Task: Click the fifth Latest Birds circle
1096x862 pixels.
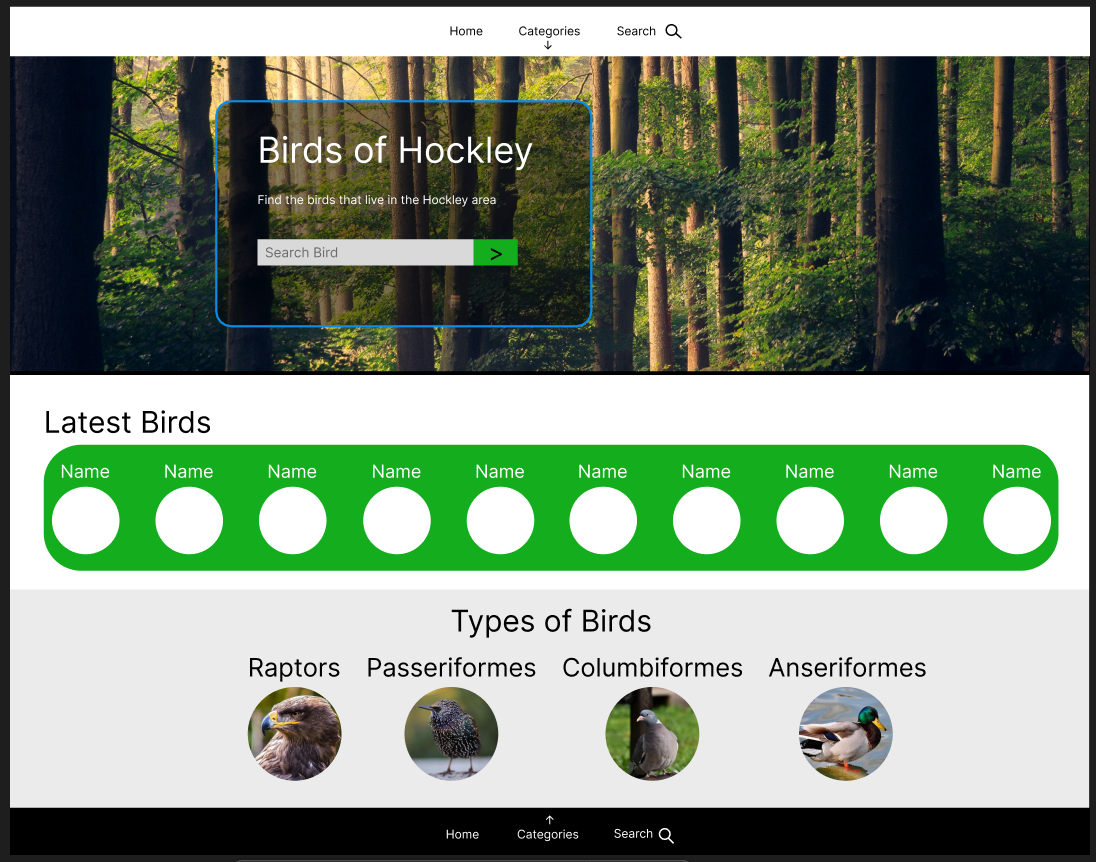Action: pos(500,521)
